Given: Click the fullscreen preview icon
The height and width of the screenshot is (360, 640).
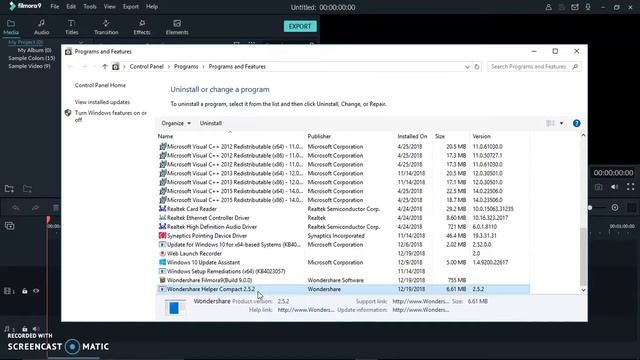Looking at the screenshot, I should pos(631,187).
